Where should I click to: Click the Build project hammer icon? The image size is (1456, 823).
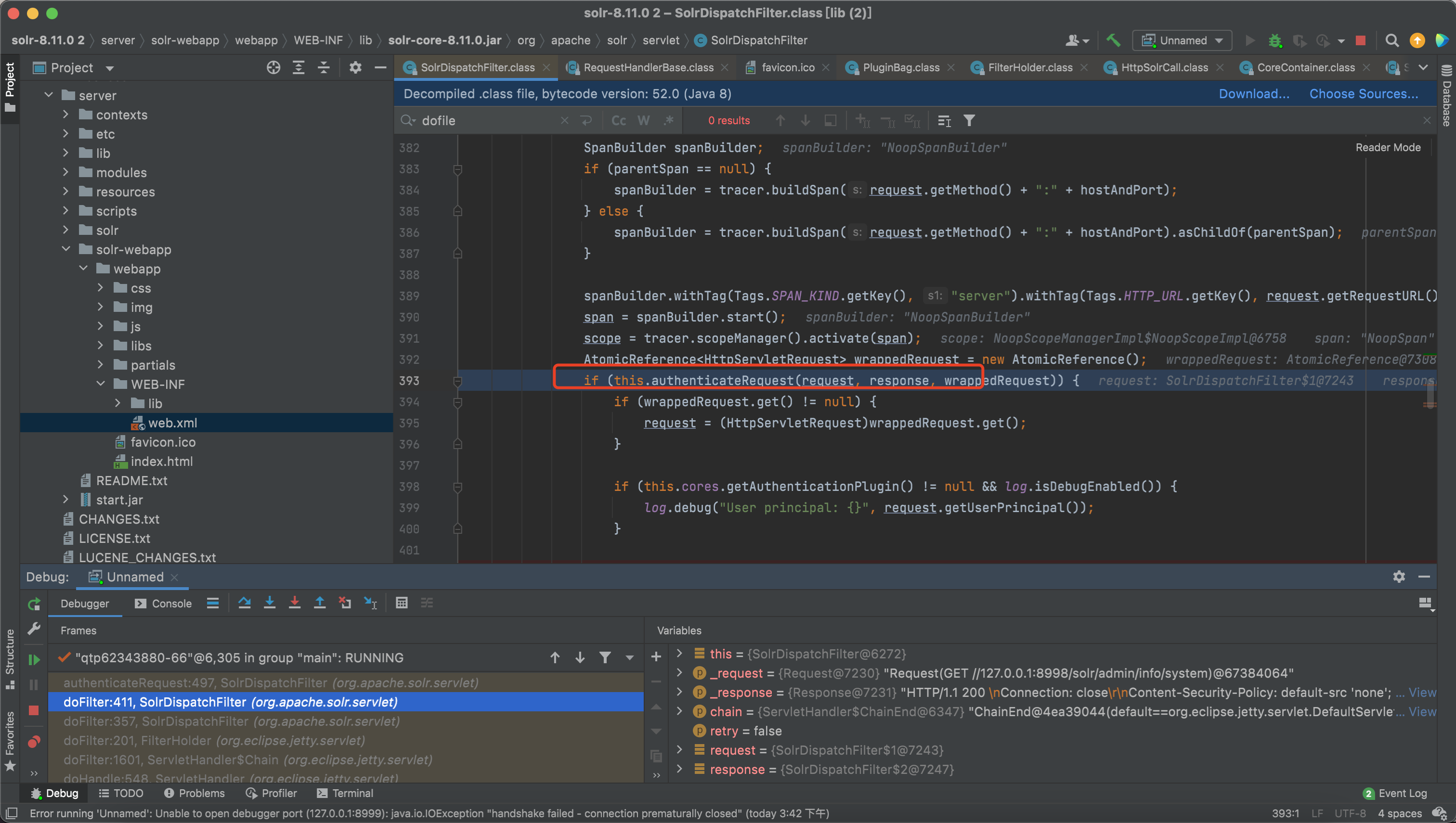click(1113, 40)
